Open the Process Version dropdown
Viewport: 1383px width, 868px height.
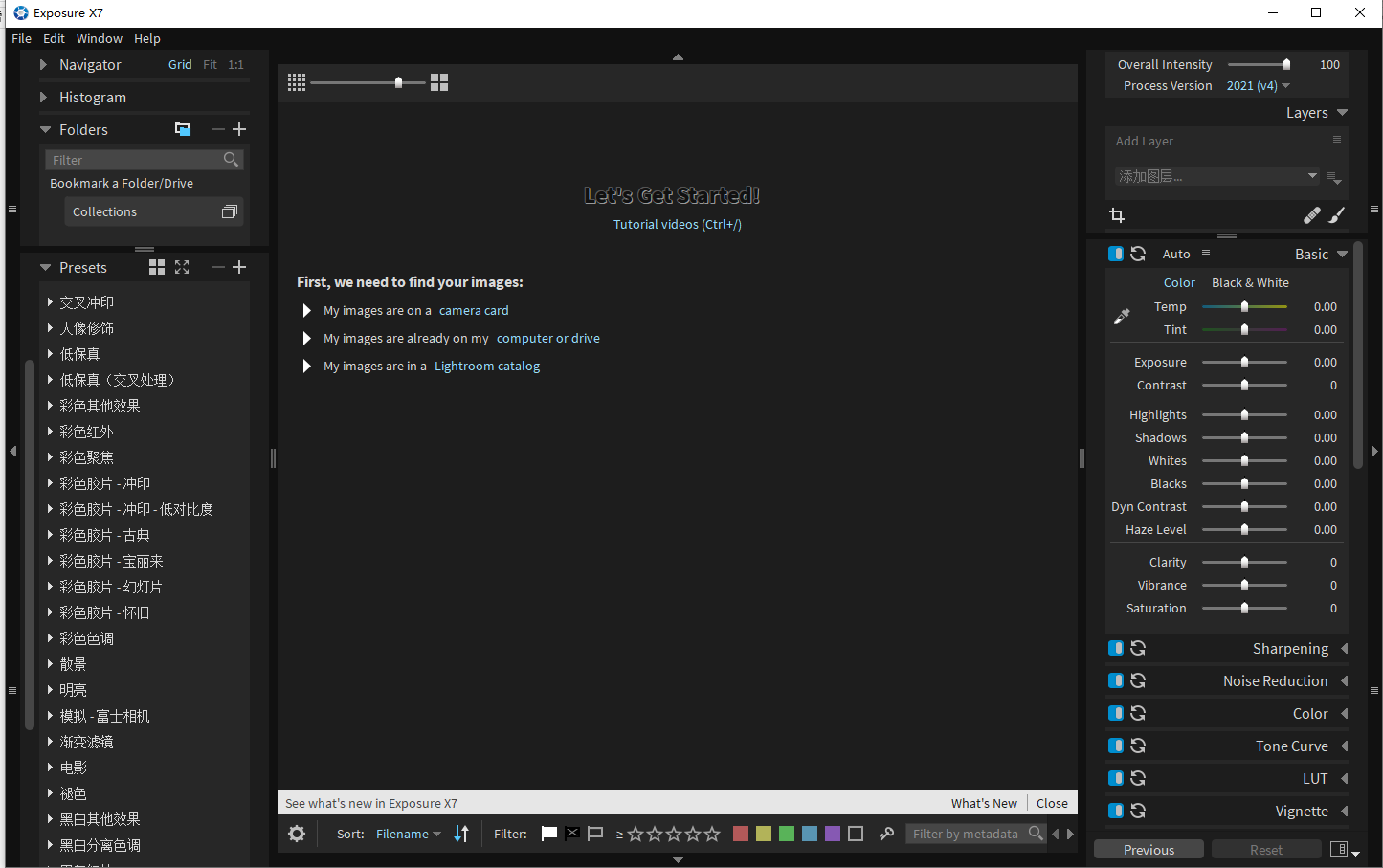click(x=1258, y=86)
